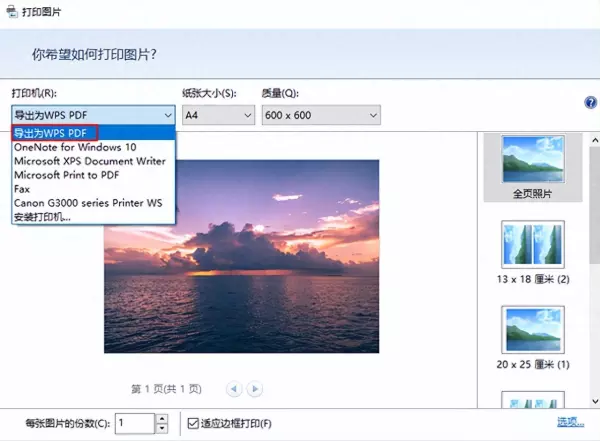This screenshot has width=600, height=441.
Task: Click the 第 1 页(共 1 页) page indicator
Action: pos(166,389)
